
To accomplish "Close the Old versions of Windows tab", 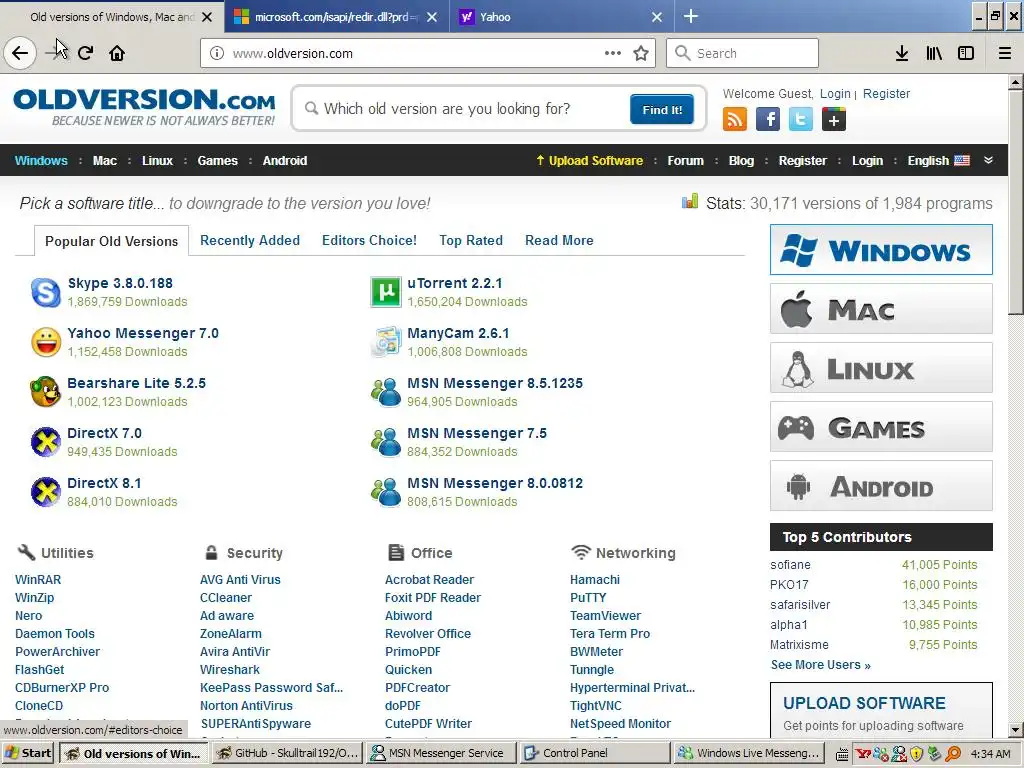I will (x=206, y=17).
